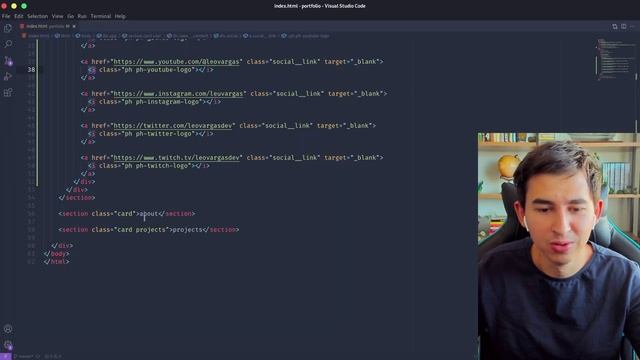The height and width of the screenshot is (360, 640).
Task: Click the instagram.com/leovargas URL in code
Action: [178, 94]
